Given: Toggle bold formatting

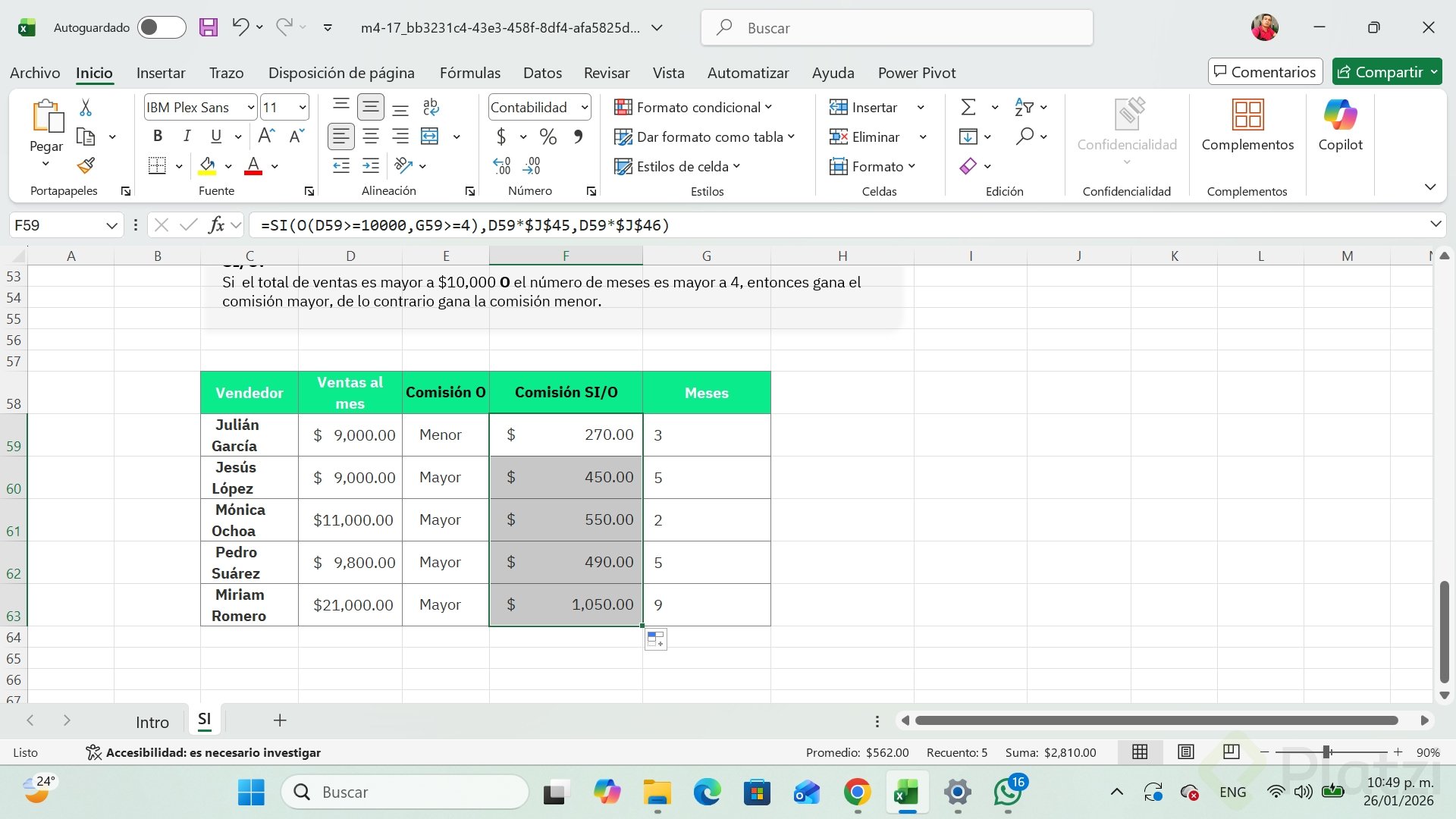Looking at the screenshot, I should 158,136.
